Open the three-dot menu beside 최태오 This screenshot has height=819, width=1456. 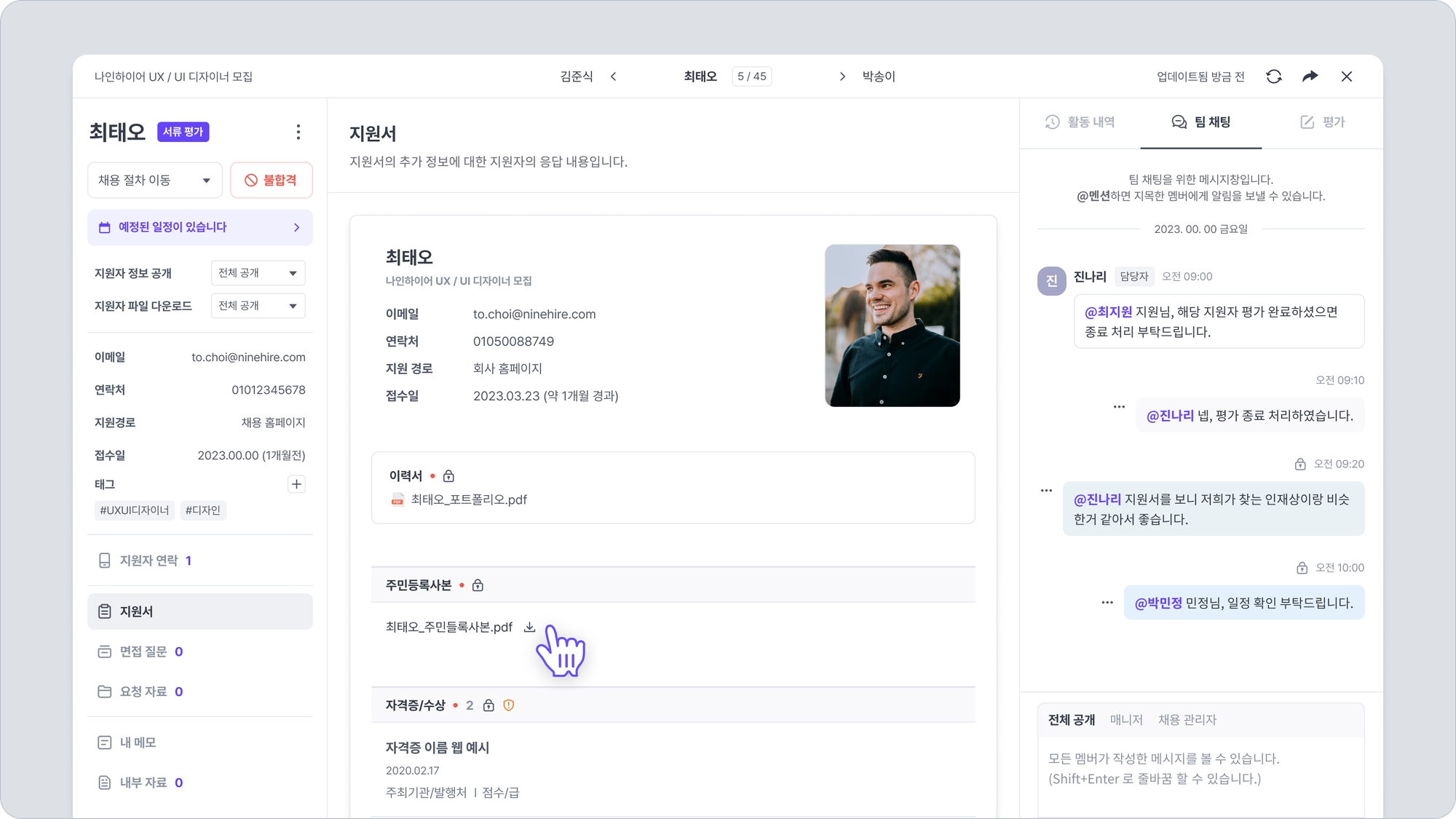tap(298, 132)
